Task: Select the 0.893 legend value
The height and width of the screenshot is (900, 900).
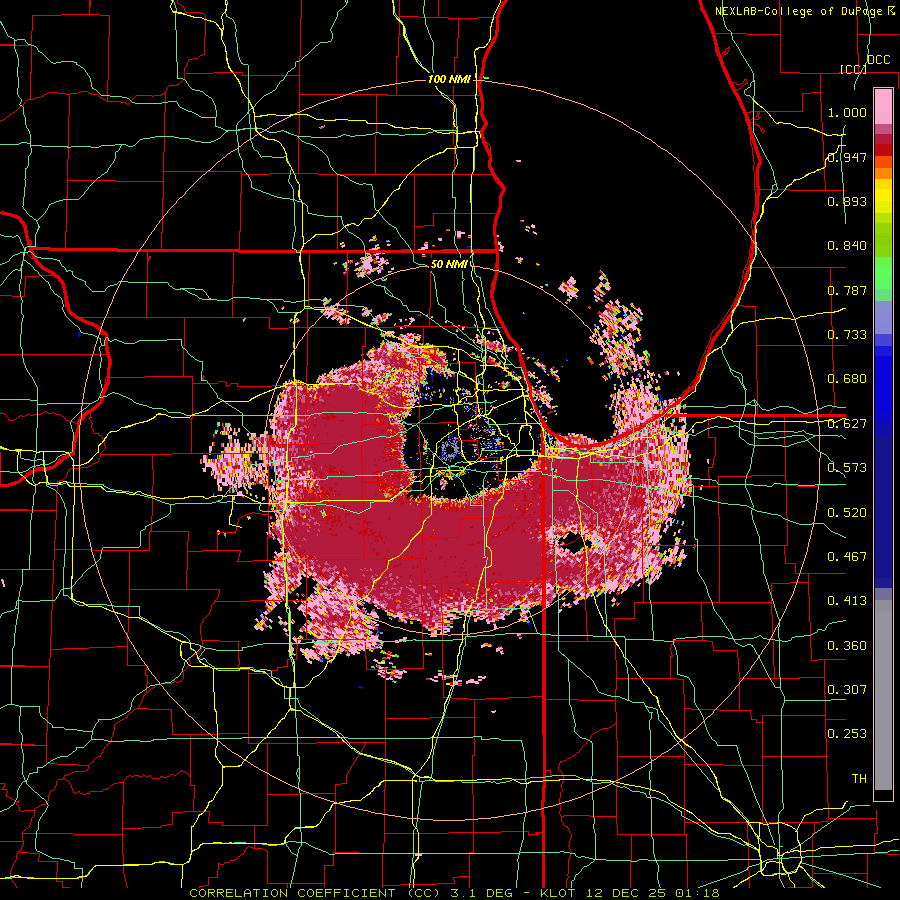Action: tap(847, 201)
